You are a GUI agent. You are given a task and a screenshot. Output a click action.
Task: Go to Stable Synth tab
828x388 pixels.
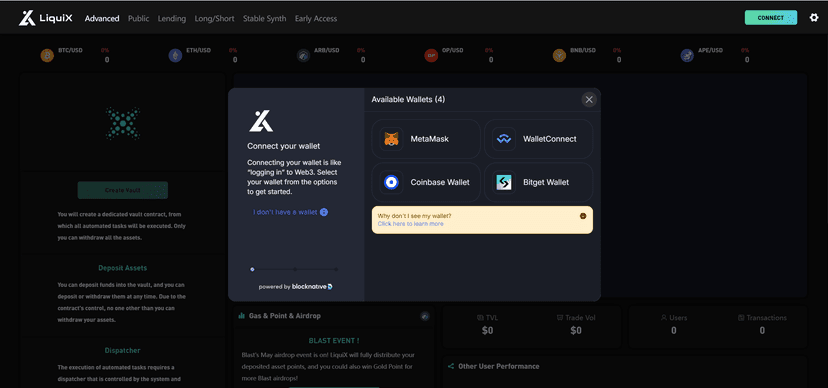(x=265, y=18)
